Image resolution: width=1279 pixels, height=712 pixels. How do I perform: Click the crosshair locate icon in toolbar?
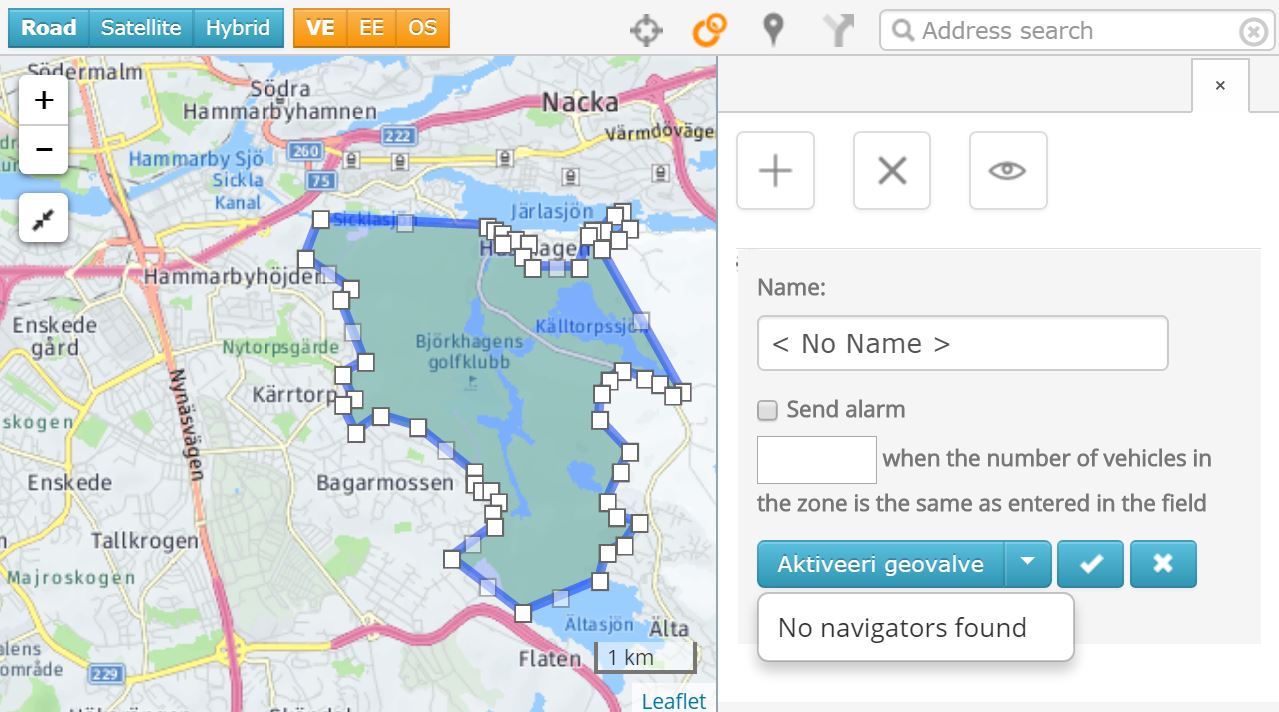tap(646, 30)
